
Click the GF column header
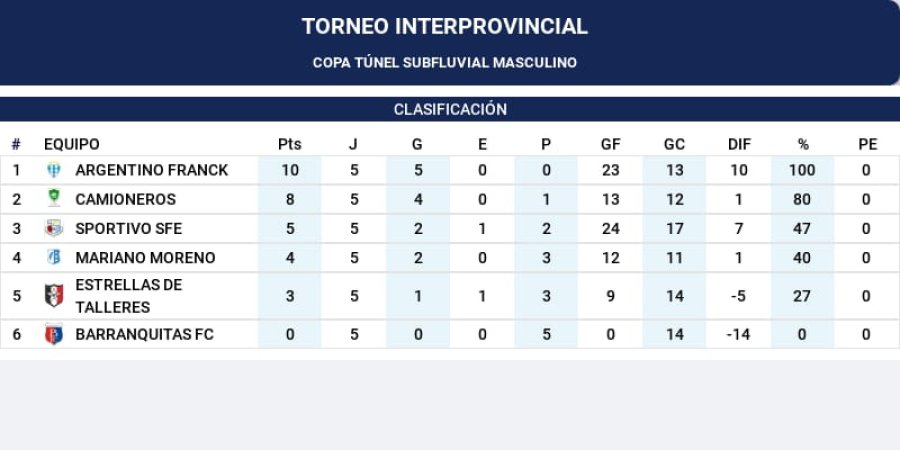(610, 144)
